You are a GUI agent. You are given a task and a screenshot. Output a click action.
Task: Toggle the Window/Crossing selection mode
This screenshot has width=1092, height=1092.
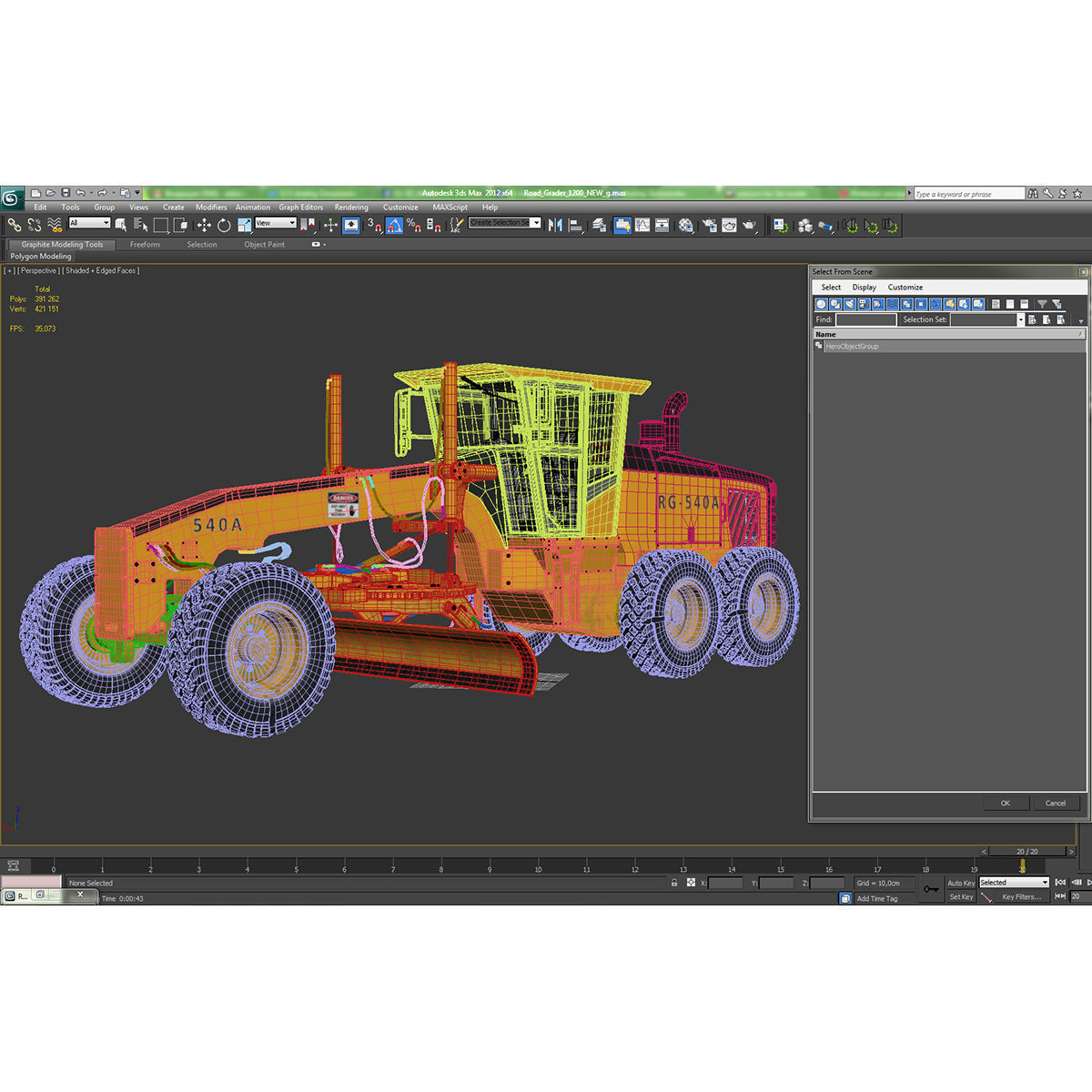point(181,225)
